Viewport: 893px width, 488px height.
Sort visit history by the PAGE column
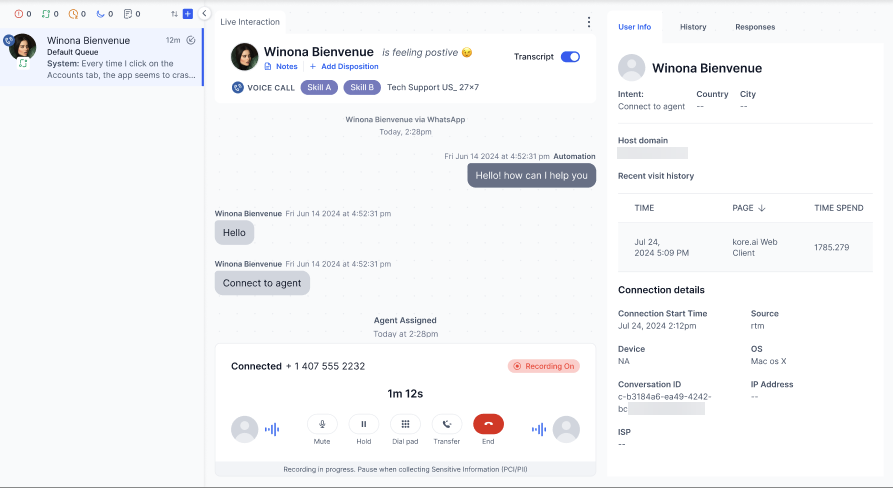[x=749, y=208]
